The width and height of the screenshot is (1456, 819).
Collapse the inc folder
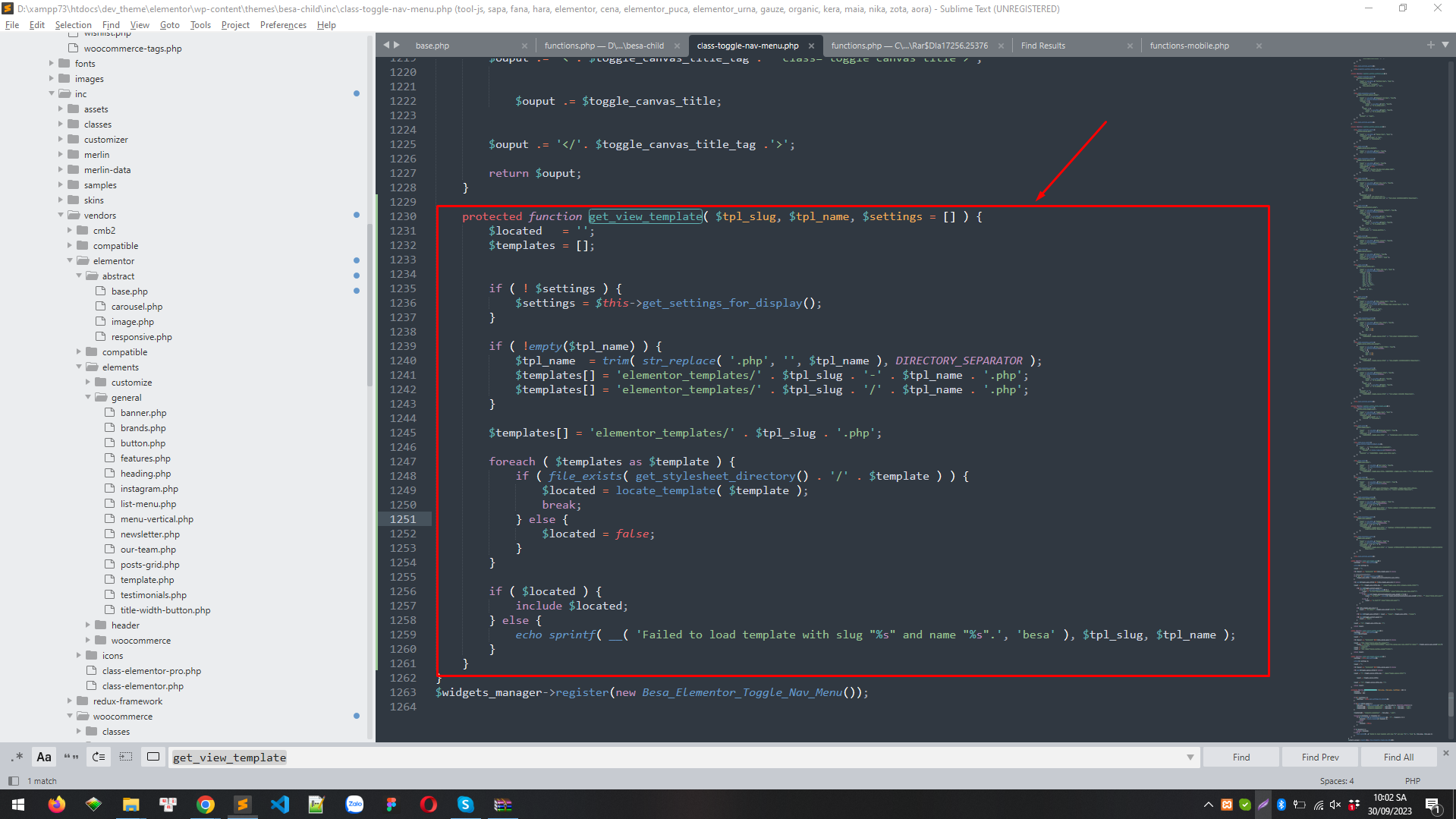(52, 94)
